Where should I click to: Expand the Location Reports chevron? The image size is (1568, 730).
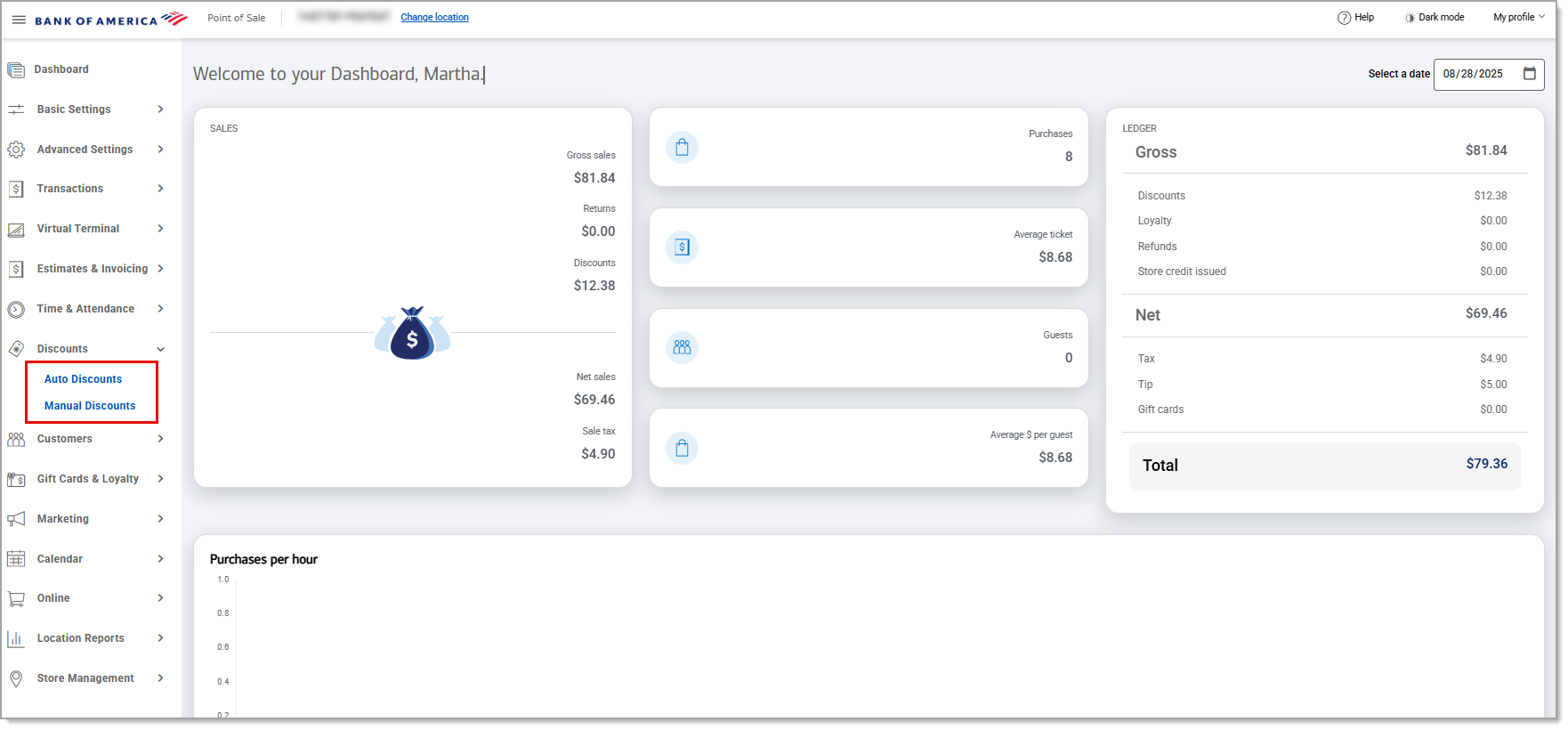click(161, 638)
